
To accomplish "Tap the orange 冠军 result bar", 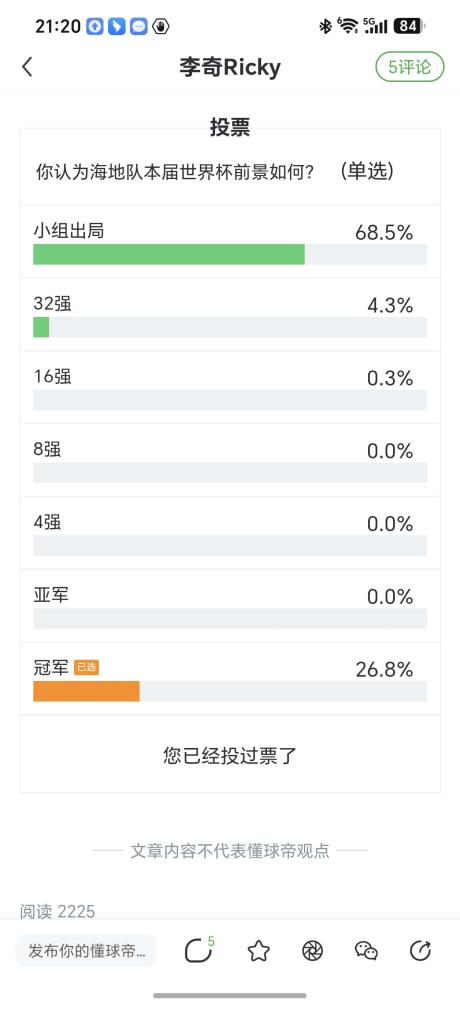I will (x=86, y=691).
